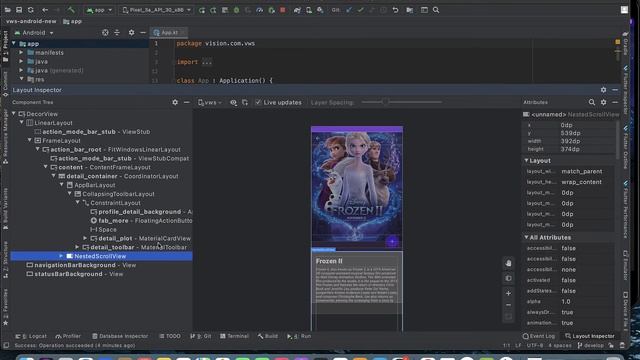Click the Git commit checkmark
Viewport: 640px width, 360px height.
coord(360,10)
